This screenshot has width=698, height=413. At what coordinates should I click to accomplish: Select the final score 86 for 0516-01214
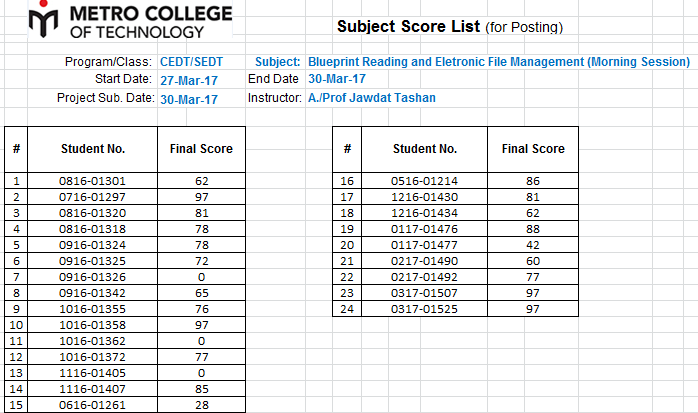tap(533, 181)
